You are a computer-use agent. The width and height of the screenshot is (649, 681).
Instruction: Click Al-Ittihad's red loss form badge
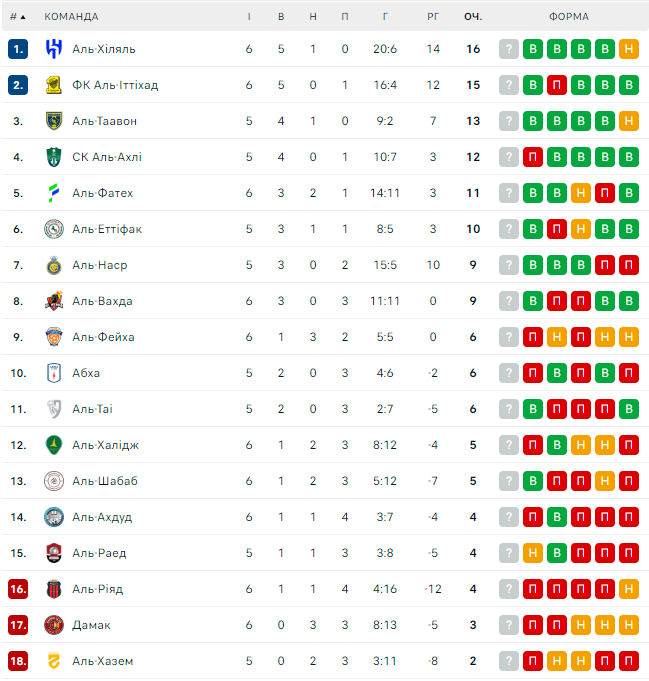pyautogui.click(x=557, y=85)
